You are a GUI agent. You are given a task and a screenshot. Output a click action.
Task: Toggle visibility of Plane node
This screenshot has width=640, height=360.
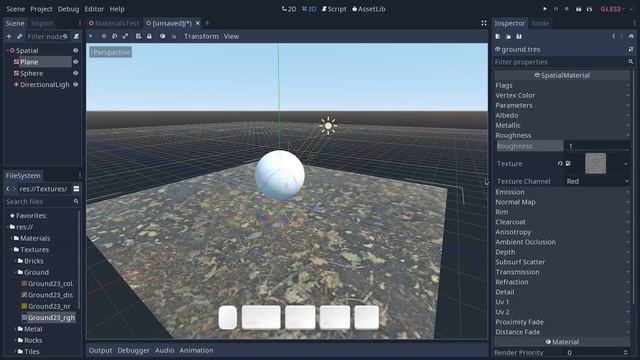point(76,62)
